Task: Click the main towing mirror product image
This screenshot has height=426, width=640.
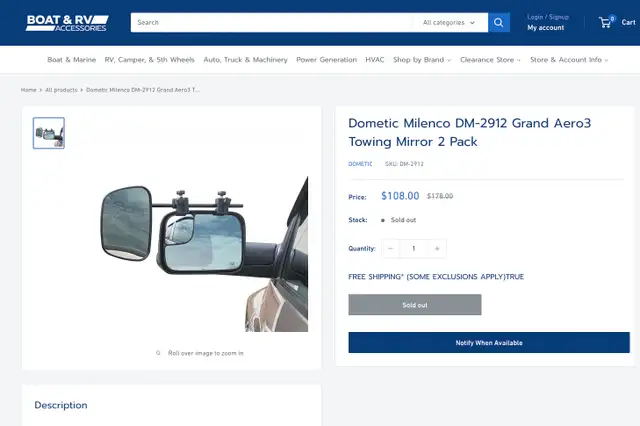Action: coord(204,254)
